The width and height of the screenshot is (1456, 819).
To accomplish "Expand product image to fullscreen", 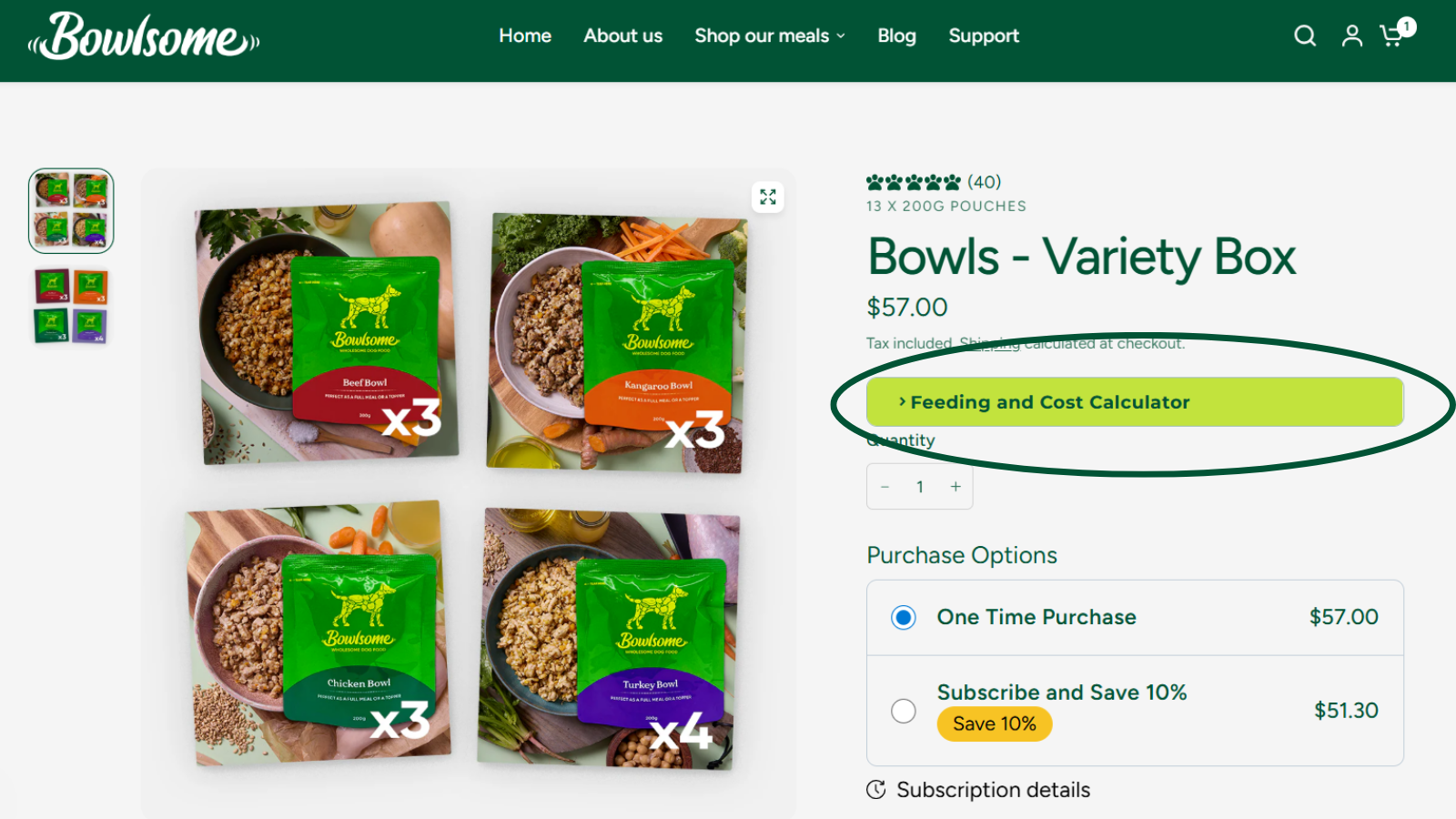I will click(x=768, y=197).
